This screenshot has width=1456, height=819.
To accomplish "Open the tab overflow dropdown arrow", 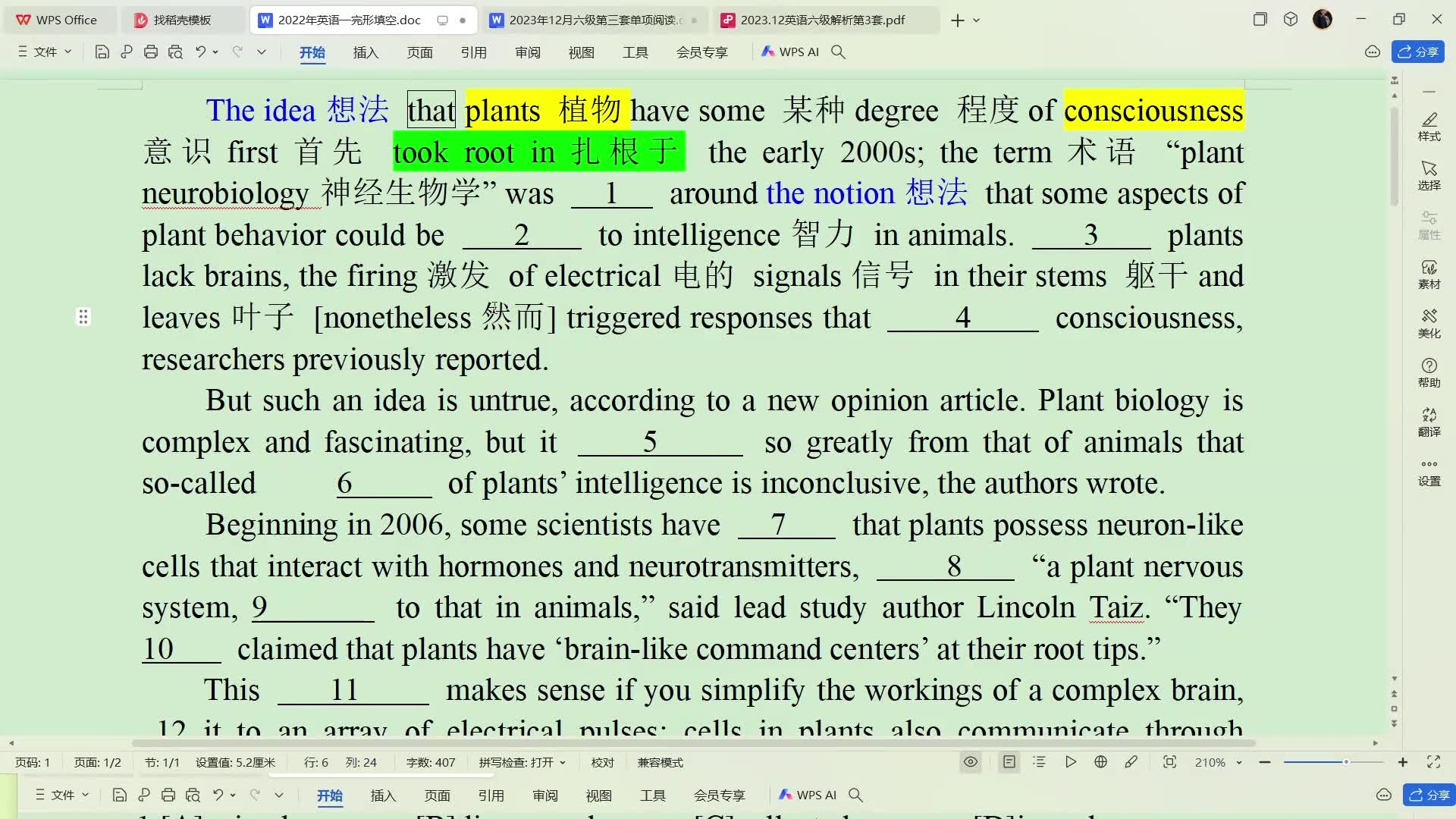I will 978,20.
